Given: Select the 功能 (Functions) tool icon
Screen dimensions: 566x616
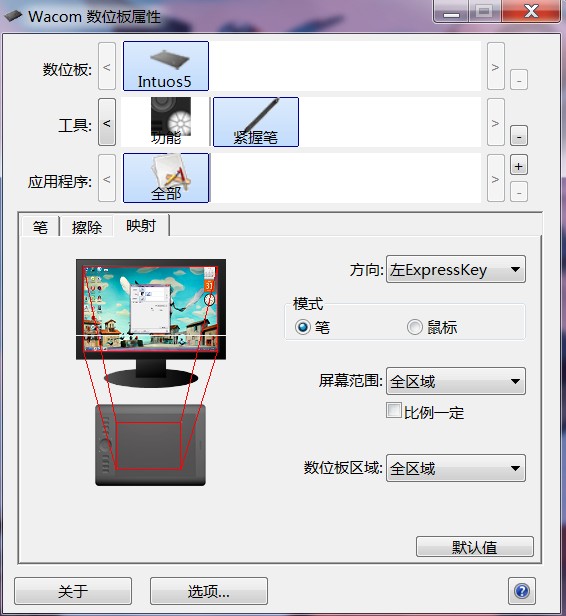Looking at the screenshot, I should 166,122.
